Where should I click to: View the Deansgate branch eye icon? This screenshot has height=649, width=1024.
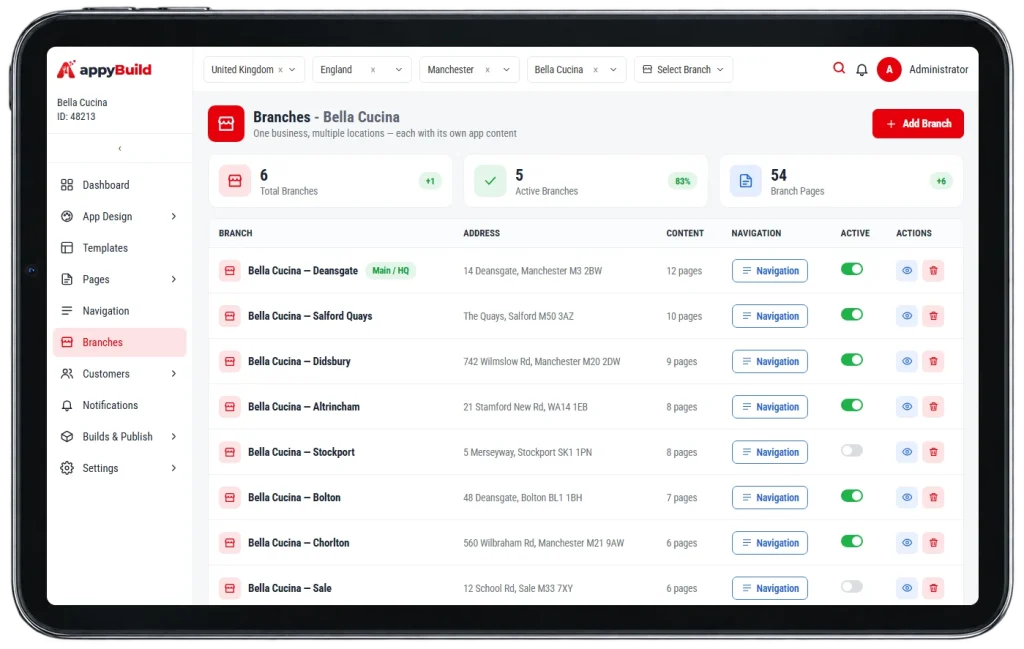(907, 270)
